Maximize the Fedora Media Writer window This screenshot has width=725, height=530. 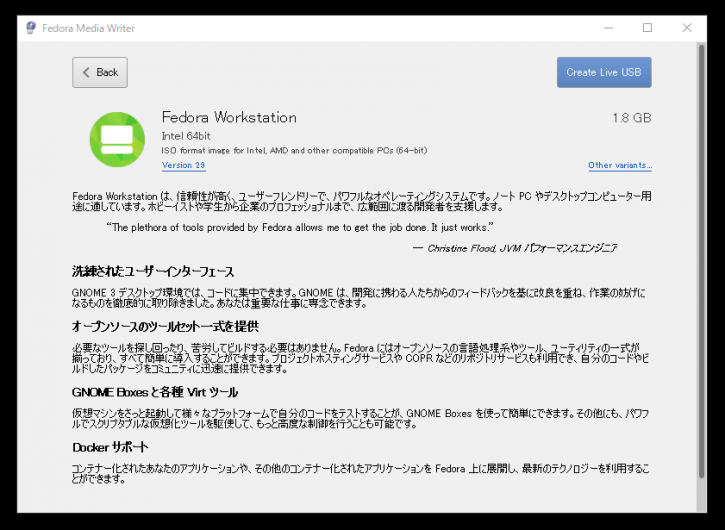(647, 28)
